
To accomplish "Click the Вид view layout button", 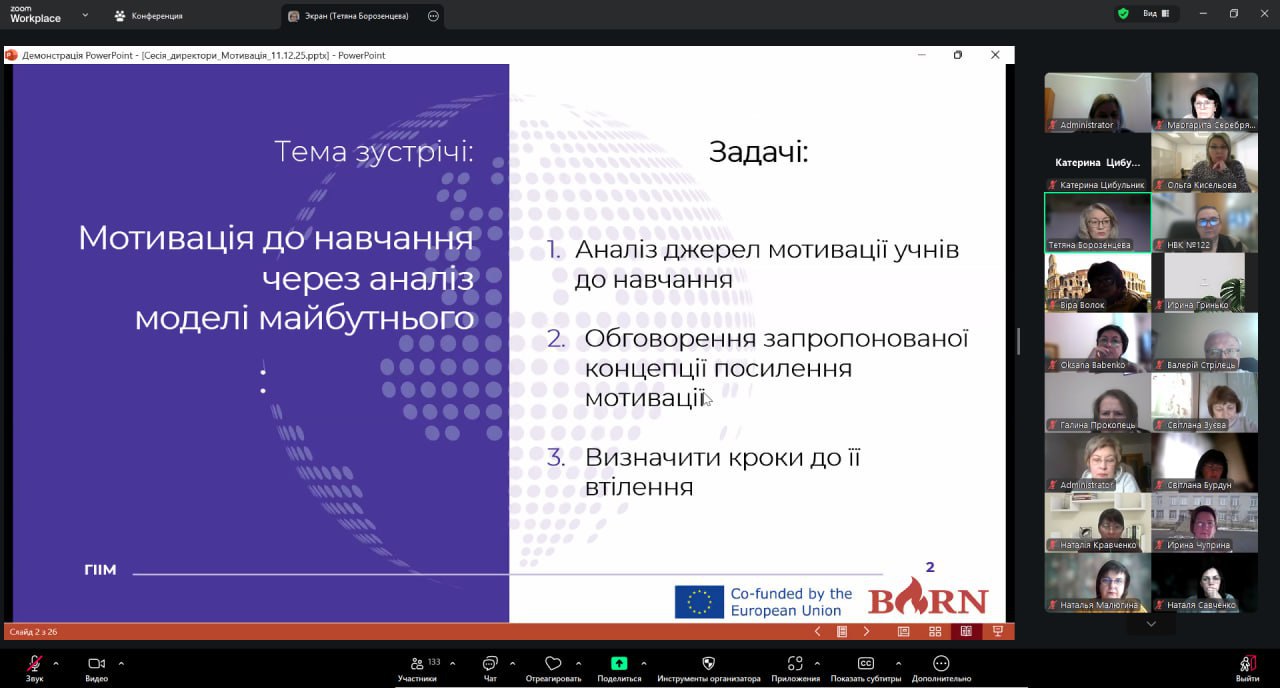I will point(1155,14).
